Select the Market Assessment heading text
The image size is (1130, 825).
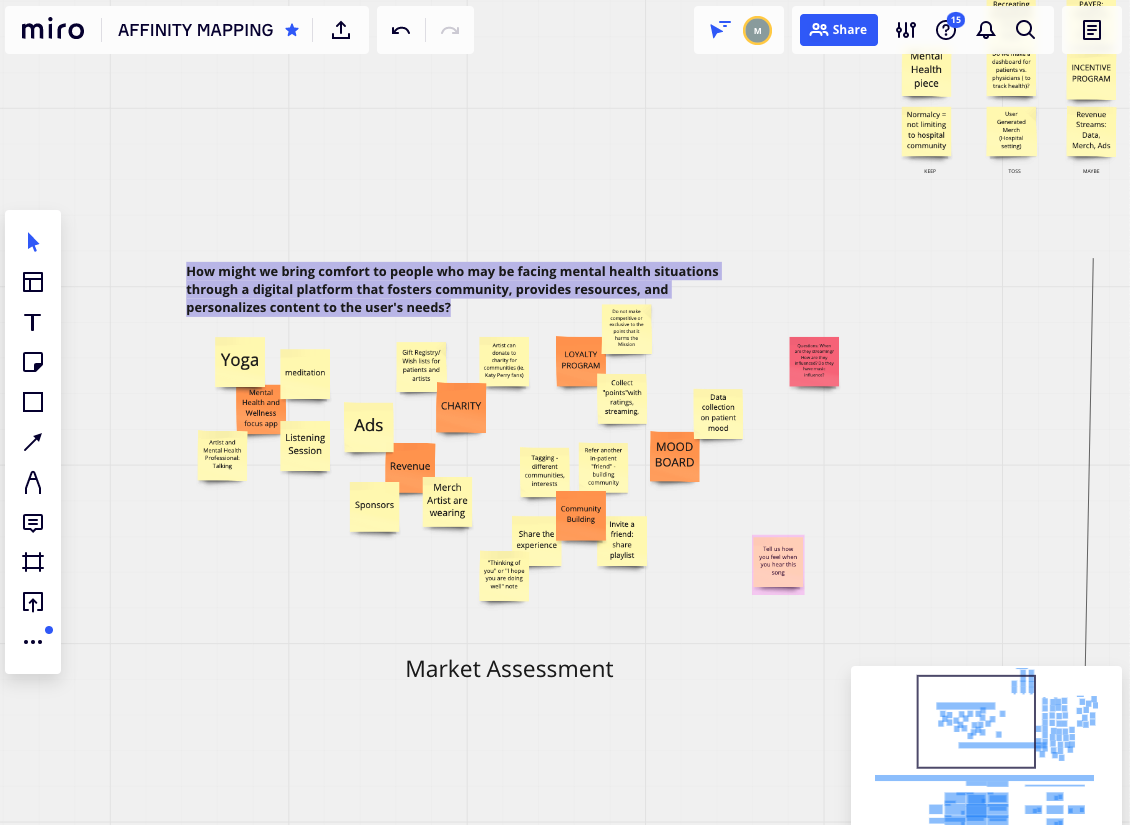(x=510, y=669)
